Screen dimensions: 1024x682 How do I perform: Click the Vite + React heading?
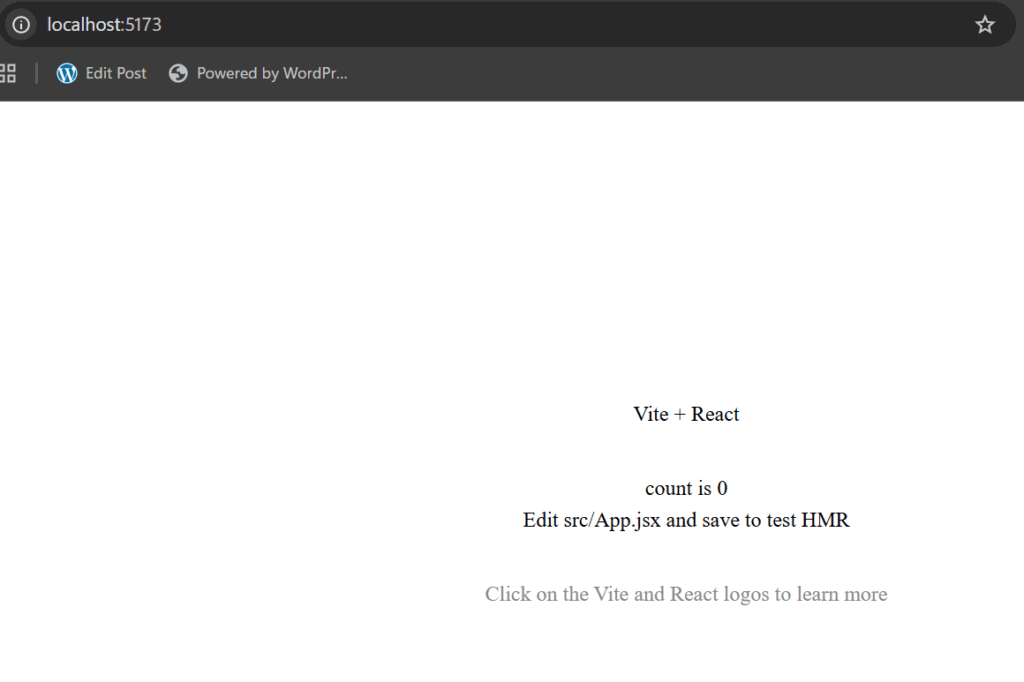(x=686, y=413)
